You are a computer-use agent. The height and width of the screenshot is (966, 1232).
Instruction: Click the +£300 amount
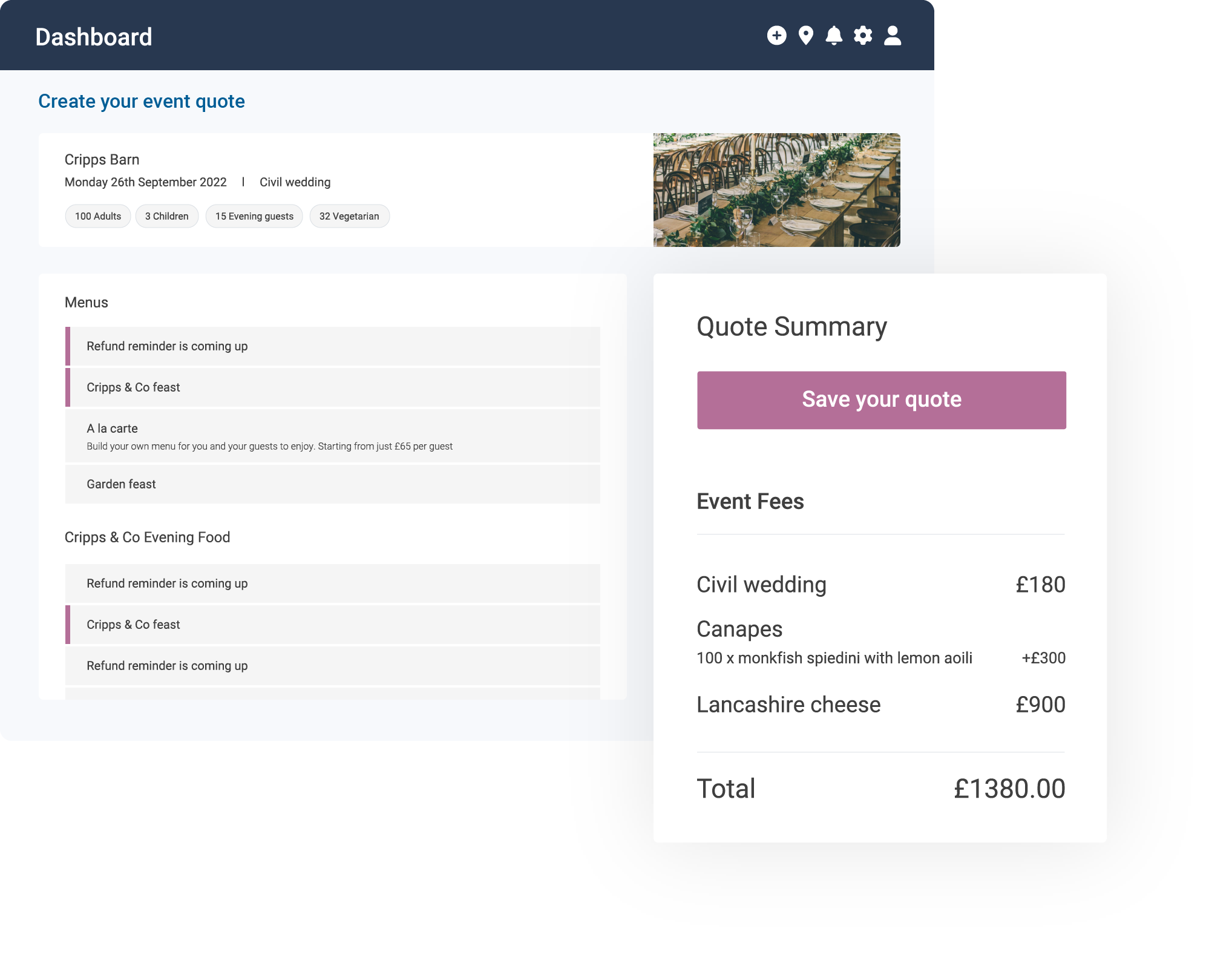(1044, 658)
